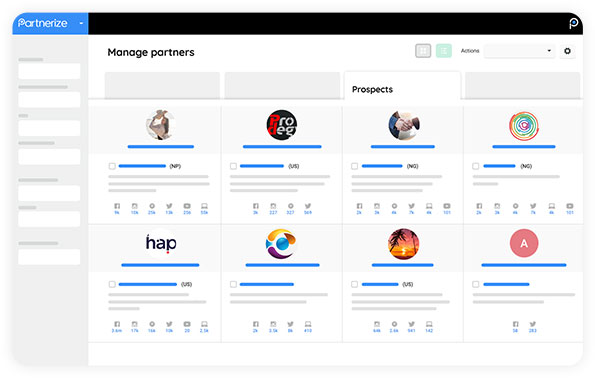
Task: Open the hap partner name link
Action: pyautogui.click(x=148, y=284)
